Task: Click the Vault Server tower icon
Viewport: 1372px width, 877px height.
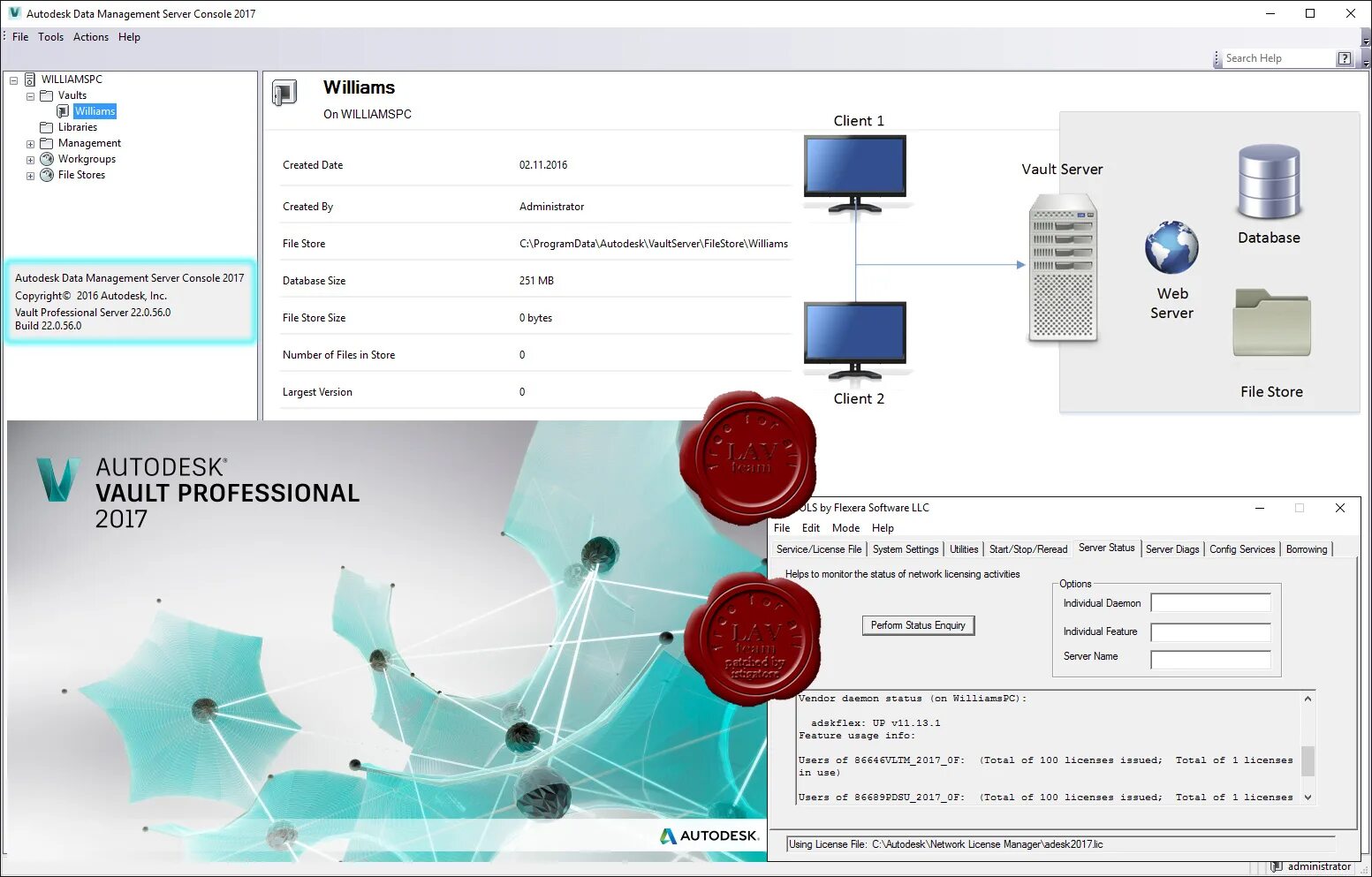Action: (1063, 268)
